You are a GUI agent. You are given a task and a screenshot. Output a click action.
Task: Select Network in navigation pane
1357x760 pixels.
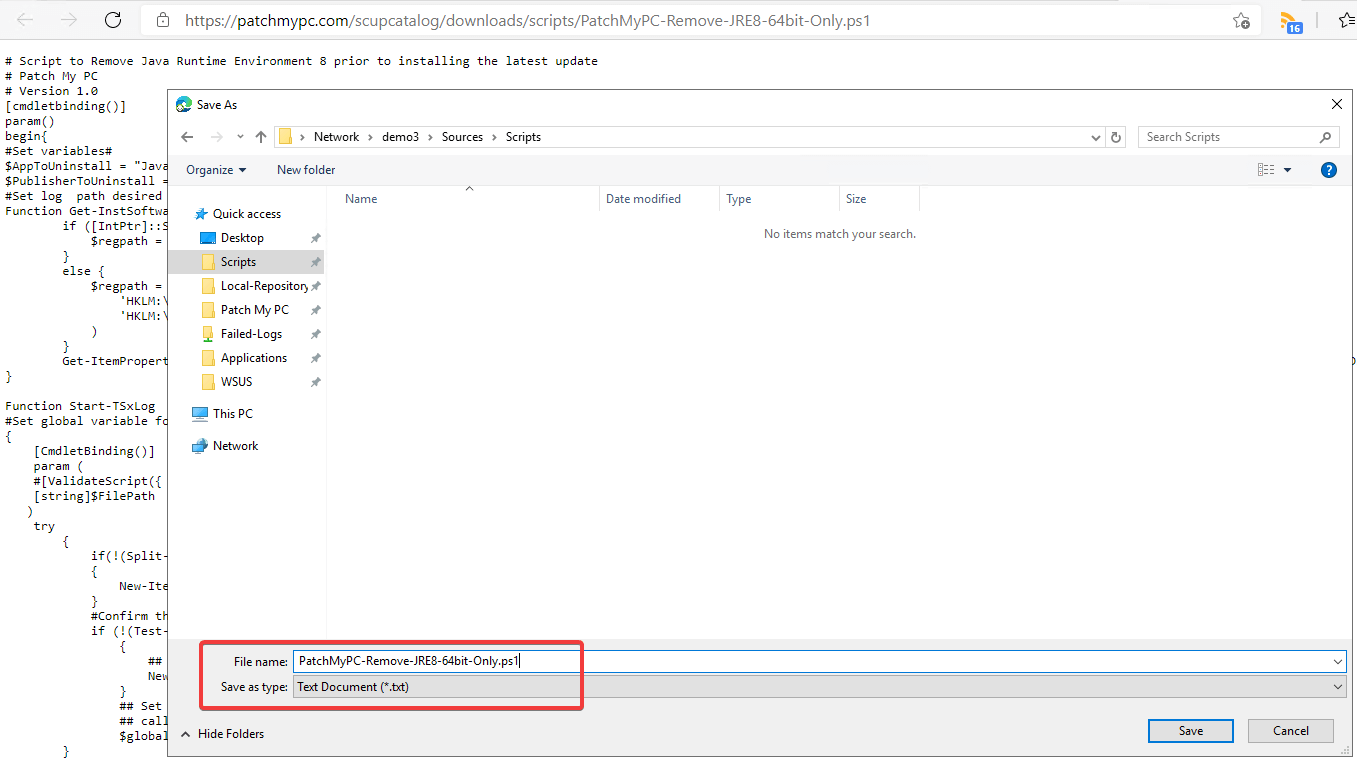pos(235,446)
